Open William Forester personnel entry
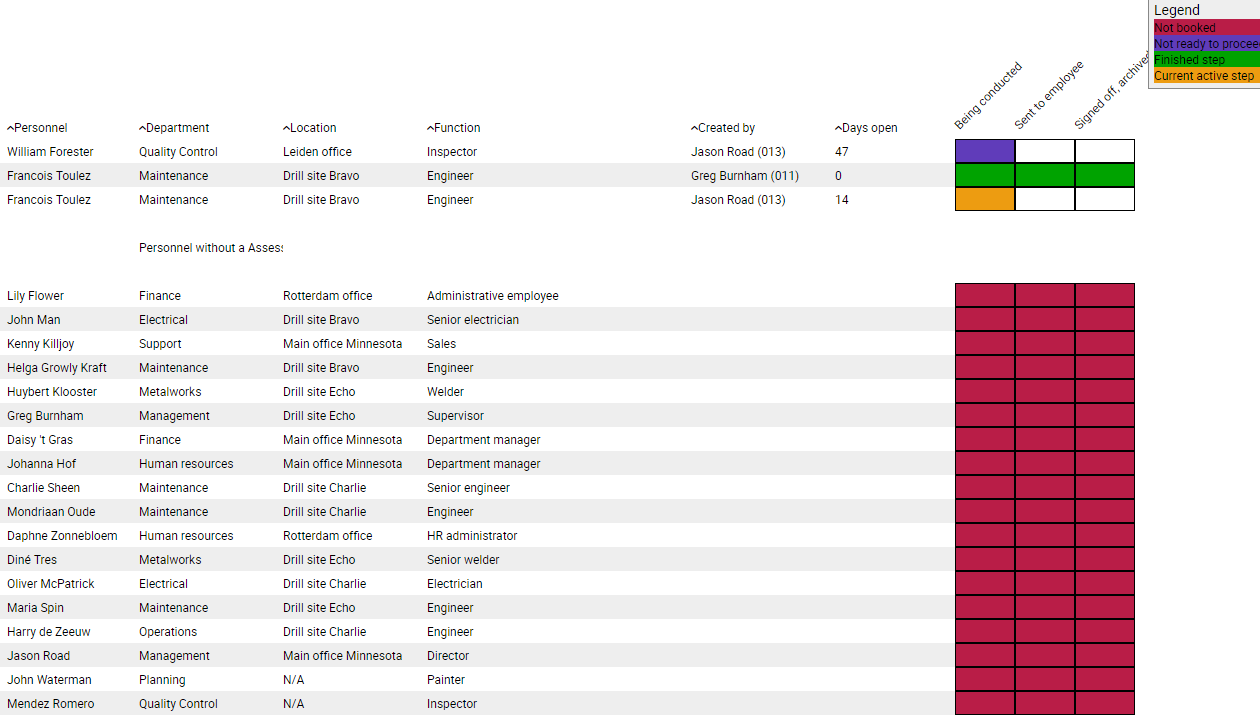The width and height of the screenshot is (1260, 718). coord(50,152)
